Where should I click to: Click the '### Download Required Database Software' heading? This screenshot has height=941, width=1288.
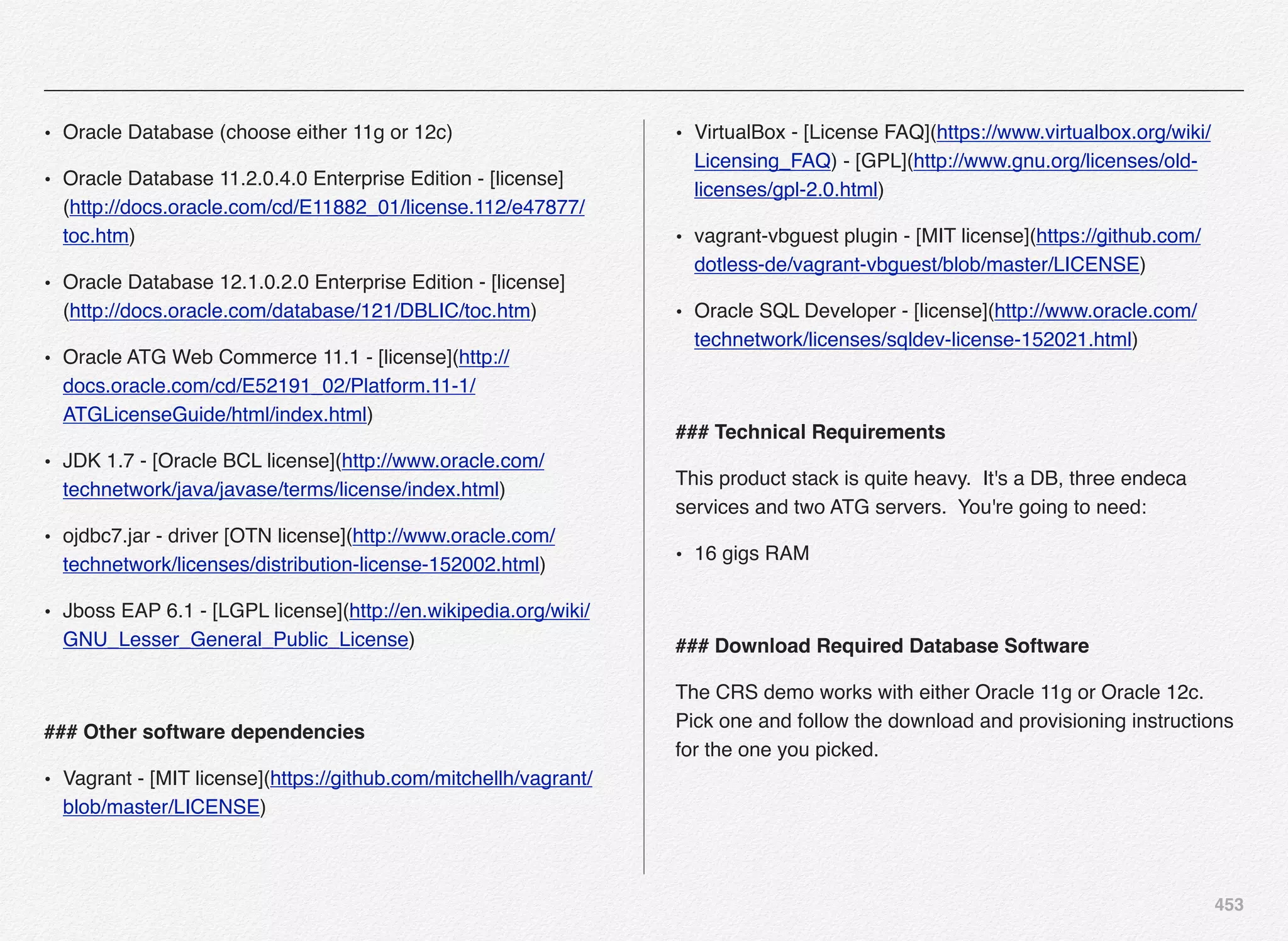882,646
